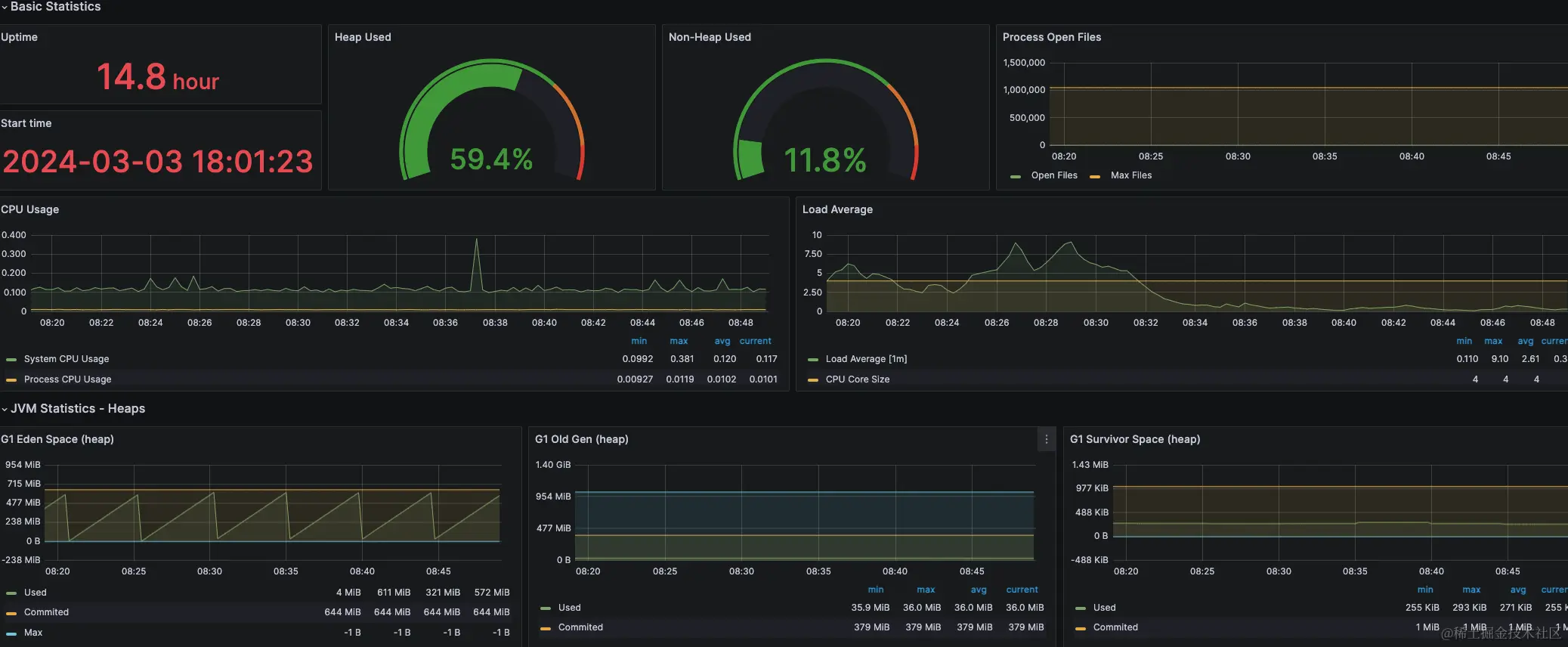Toggle the G1 Eden Space Used series
Image resolution: width=1568 pixels, height=647 pixels.
point(35,593)
